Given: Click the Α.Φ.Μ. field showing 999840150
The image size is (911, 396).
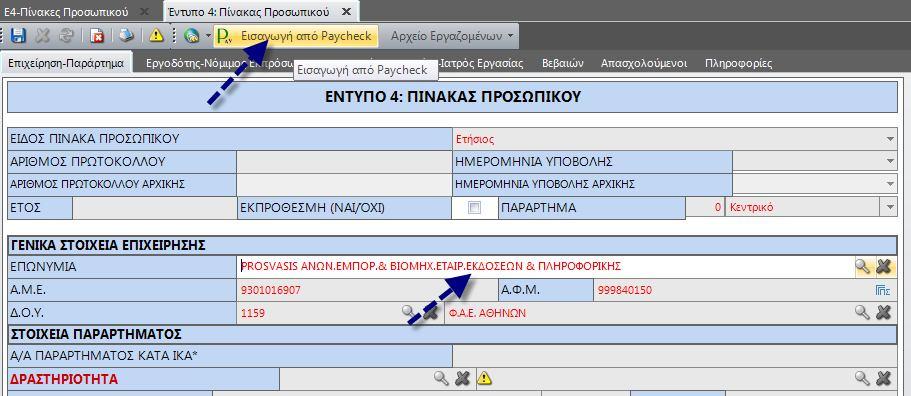Looking at the screenshot, I should (x=733, y=290).
